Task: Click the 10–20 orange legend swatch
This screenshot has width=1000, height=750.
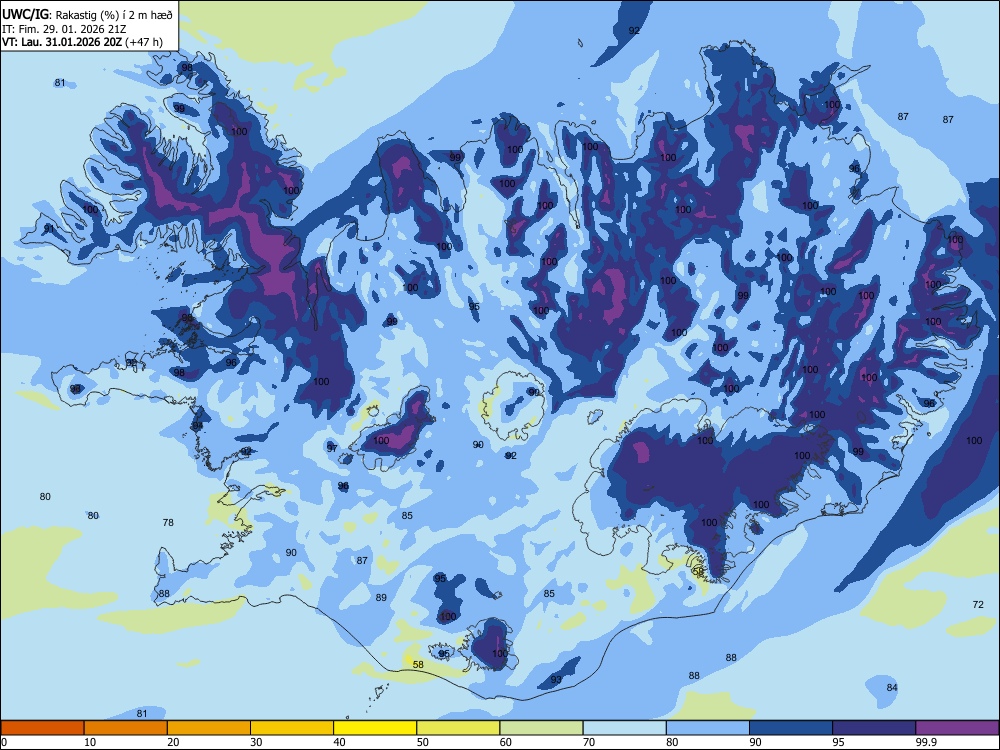Action: 126,728
